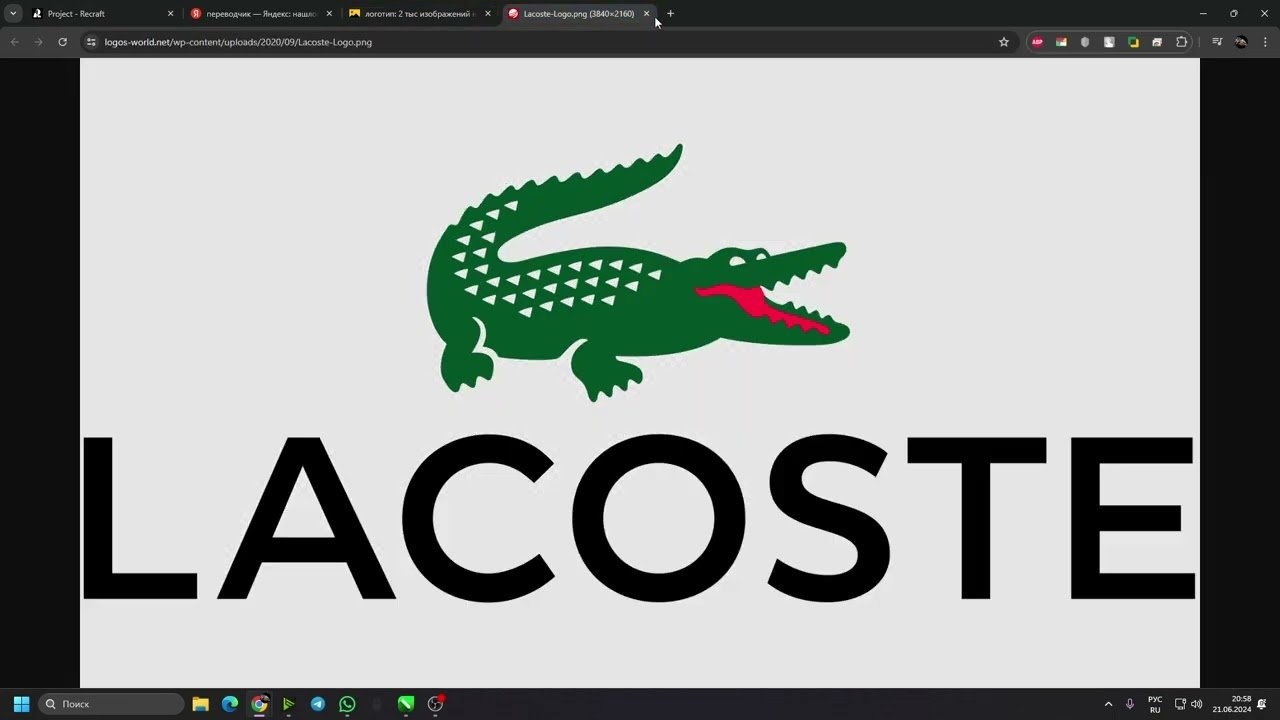Close the логотип images tab
The width and height of the screenshot is (1280, 720).
point(488,14)
